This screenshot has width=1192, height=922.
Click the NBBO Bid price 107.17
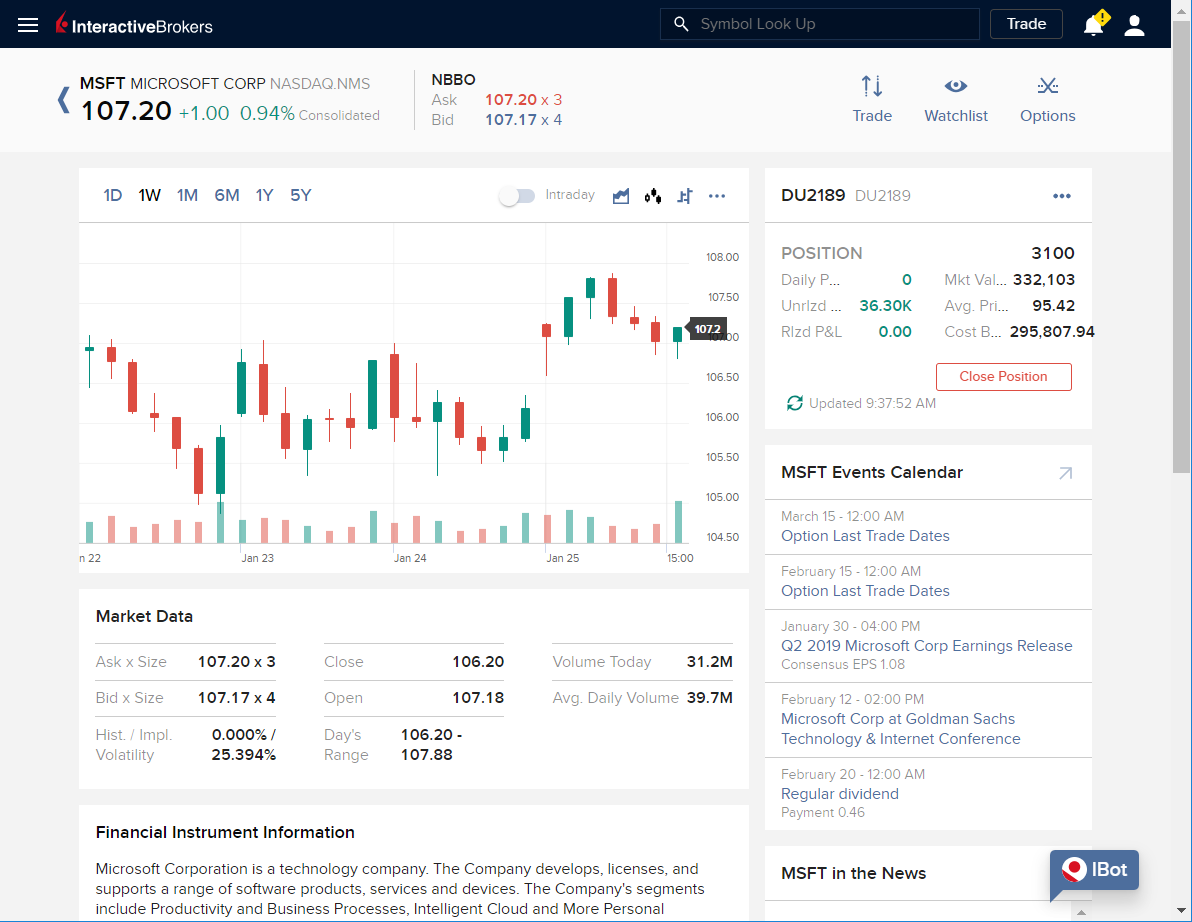click(x=511, y=119)
